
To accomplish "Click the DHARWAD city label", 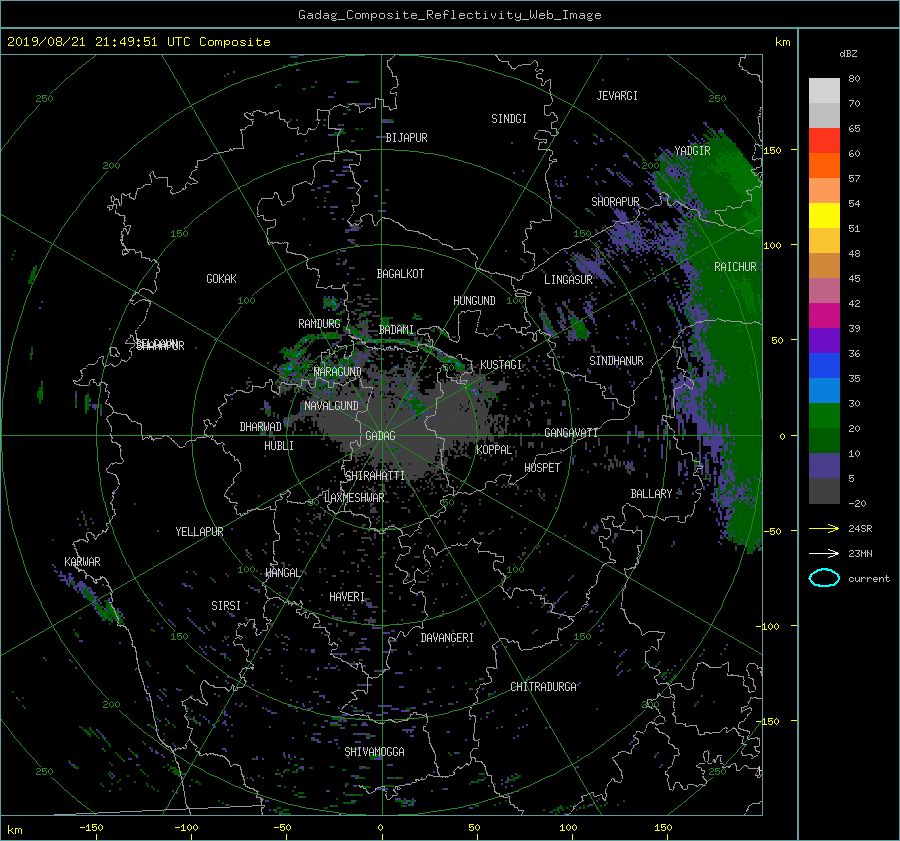I will point(260,427).
